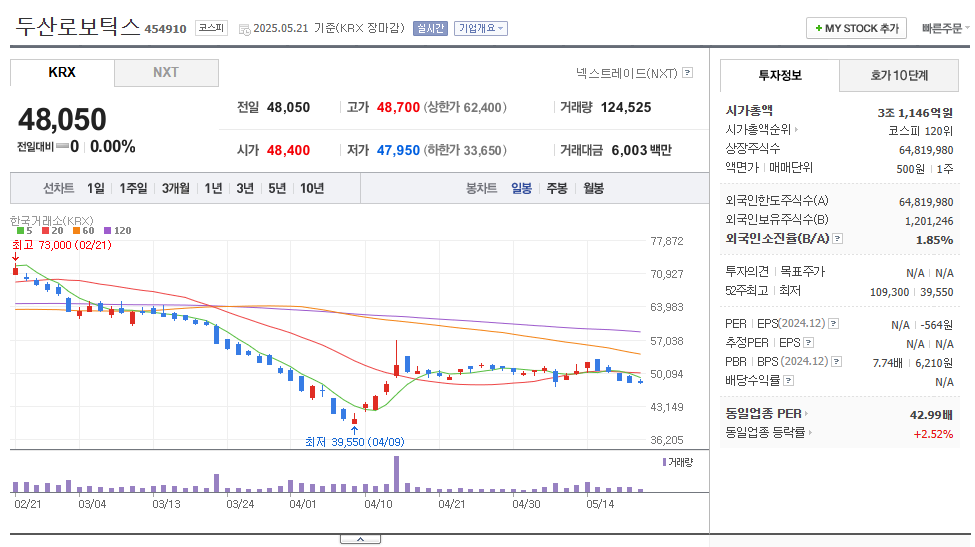Click help icon beside PER EPS(2024.12)

[x=834, y=324]
